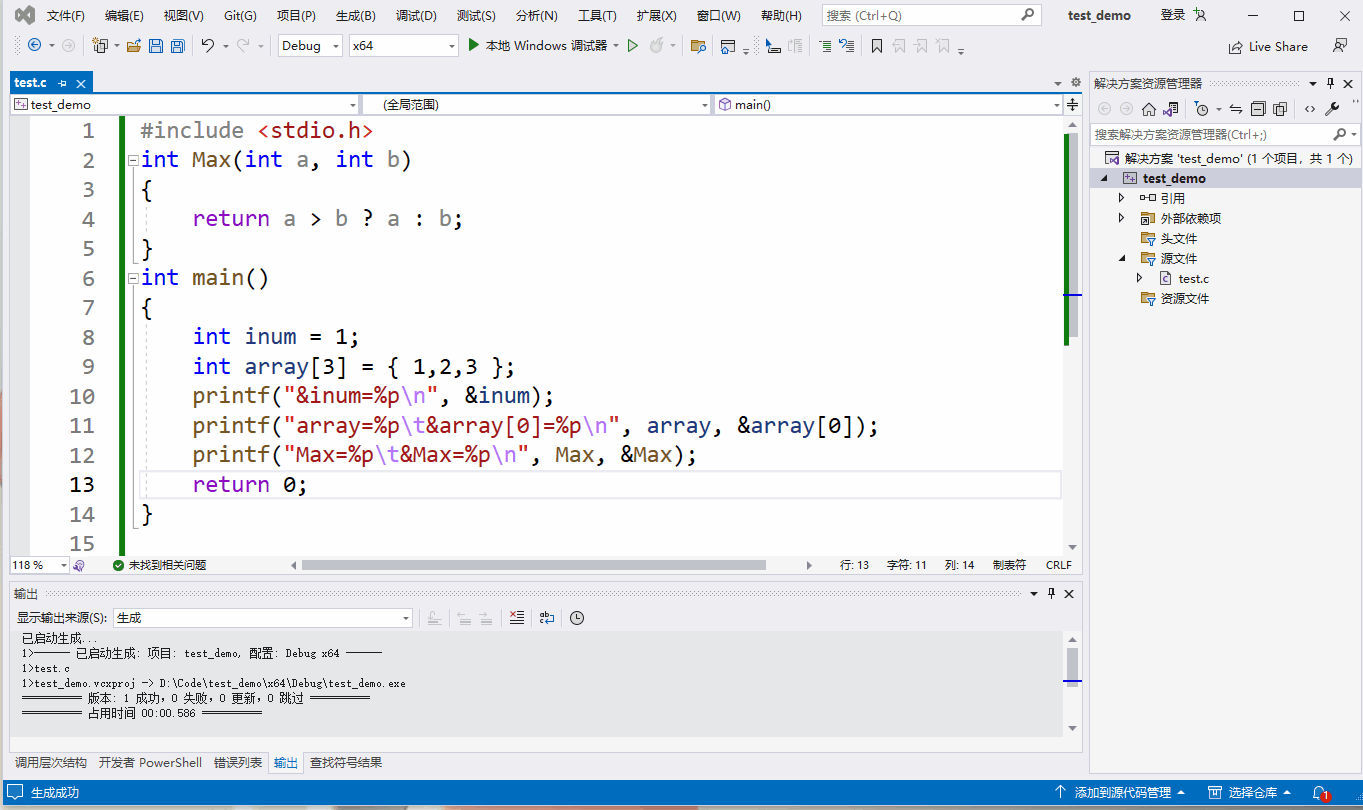Click the 搜索 (Ctrl+Q) search box
Image resolution: width=1363 pixels, height=810 pixels.
coord(931,16)
